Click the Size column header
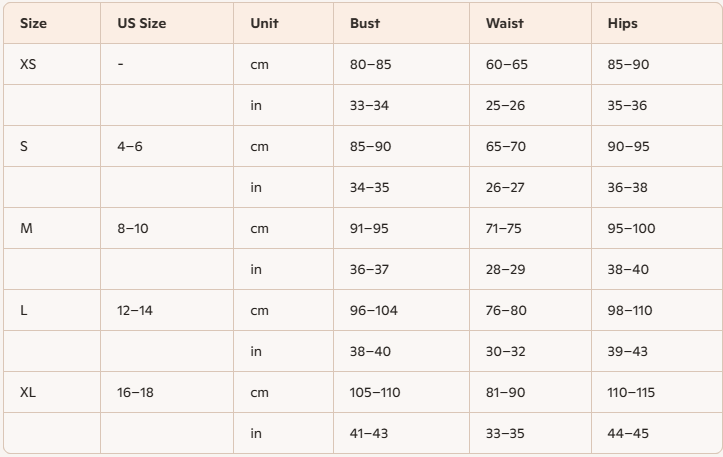Image resolution: width=723 pixels, height=457 pixels. 34,23
